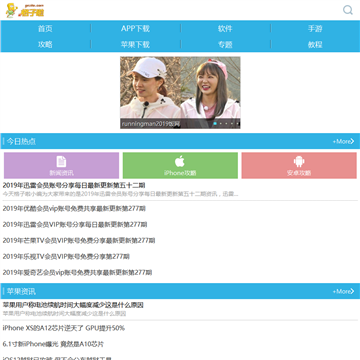360x360 pixels.
Task: Open 苹果用户称电池续航时间大幅度减少 headline
Action: [x=73, y=305]
